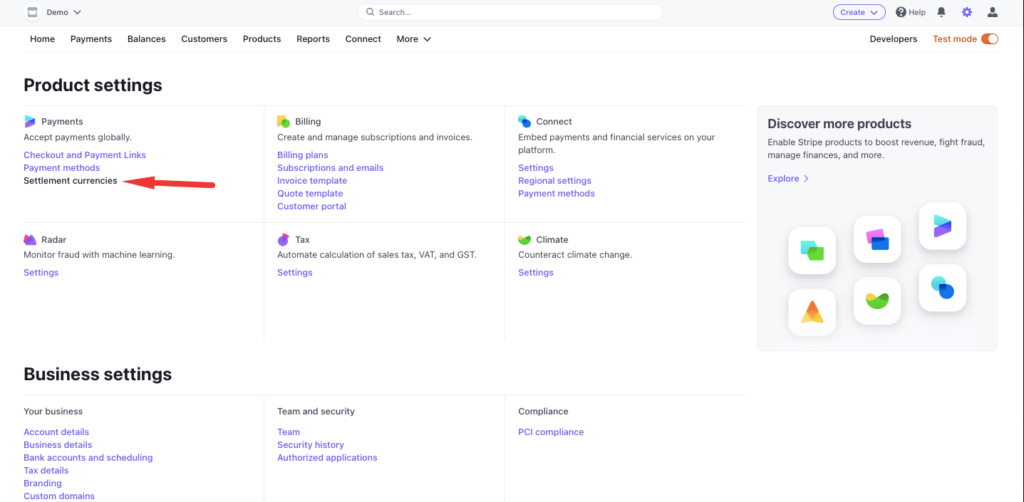Screen dimensions: 1024x502
Task: Expand the More navigation menu
Action: point(413,39)
